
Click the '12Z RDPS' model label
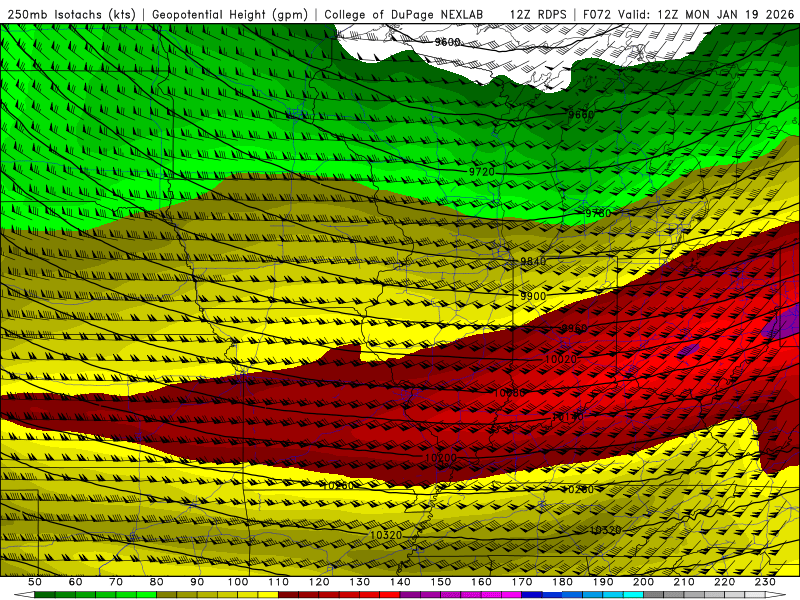(538, 14)
